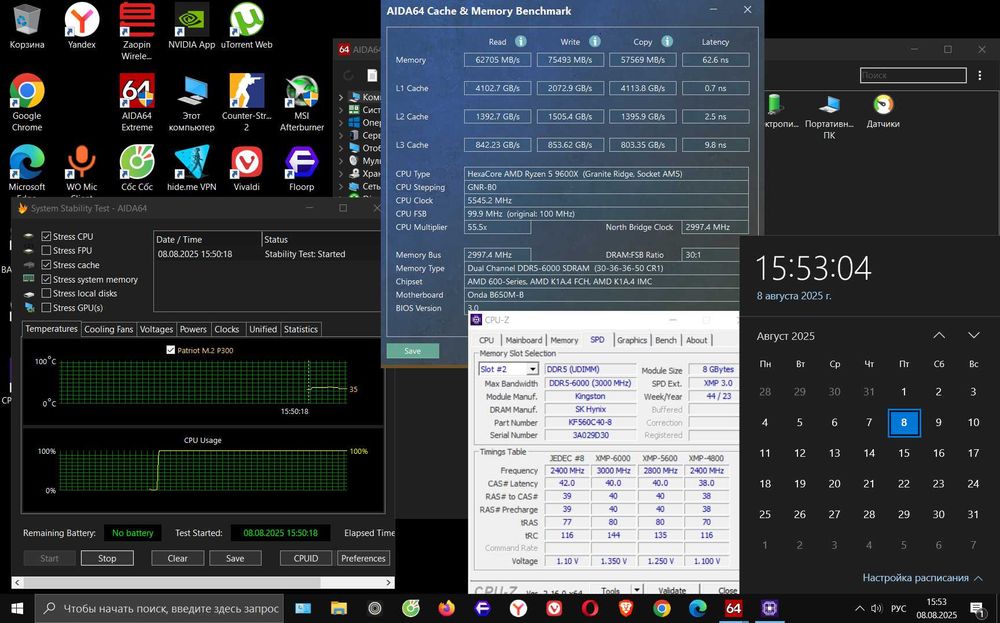Open Firefox from the taskbar
Viewport: 1000px width, 623px height.
tap(446, 608)
